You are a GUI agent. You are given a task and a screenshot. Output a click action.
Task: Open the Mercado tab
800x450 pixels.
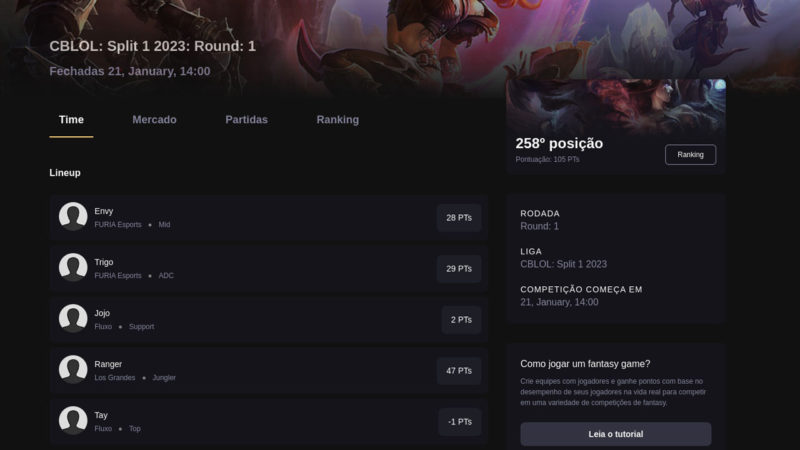tap(154, 120)
